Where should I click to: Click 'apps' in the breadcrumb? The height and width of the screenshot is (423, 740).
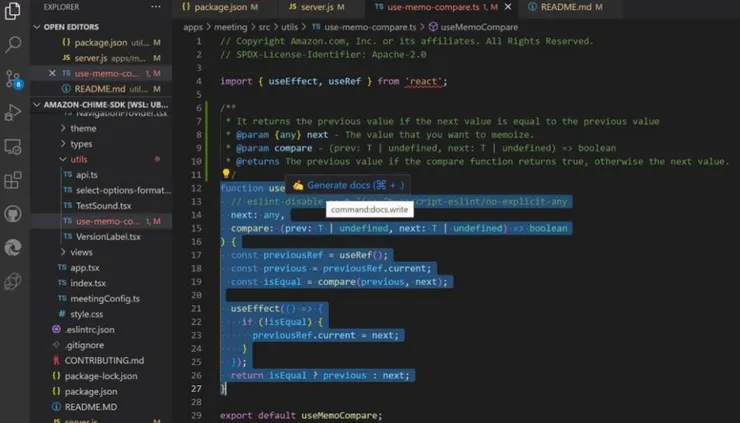click(x=193, y=27)
